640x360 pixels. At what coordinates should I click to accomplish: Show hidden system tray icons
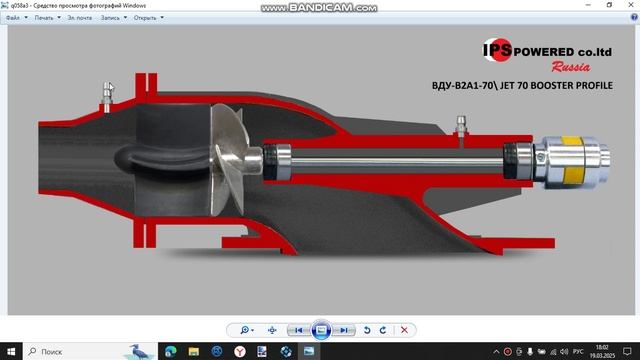(496, 351)
